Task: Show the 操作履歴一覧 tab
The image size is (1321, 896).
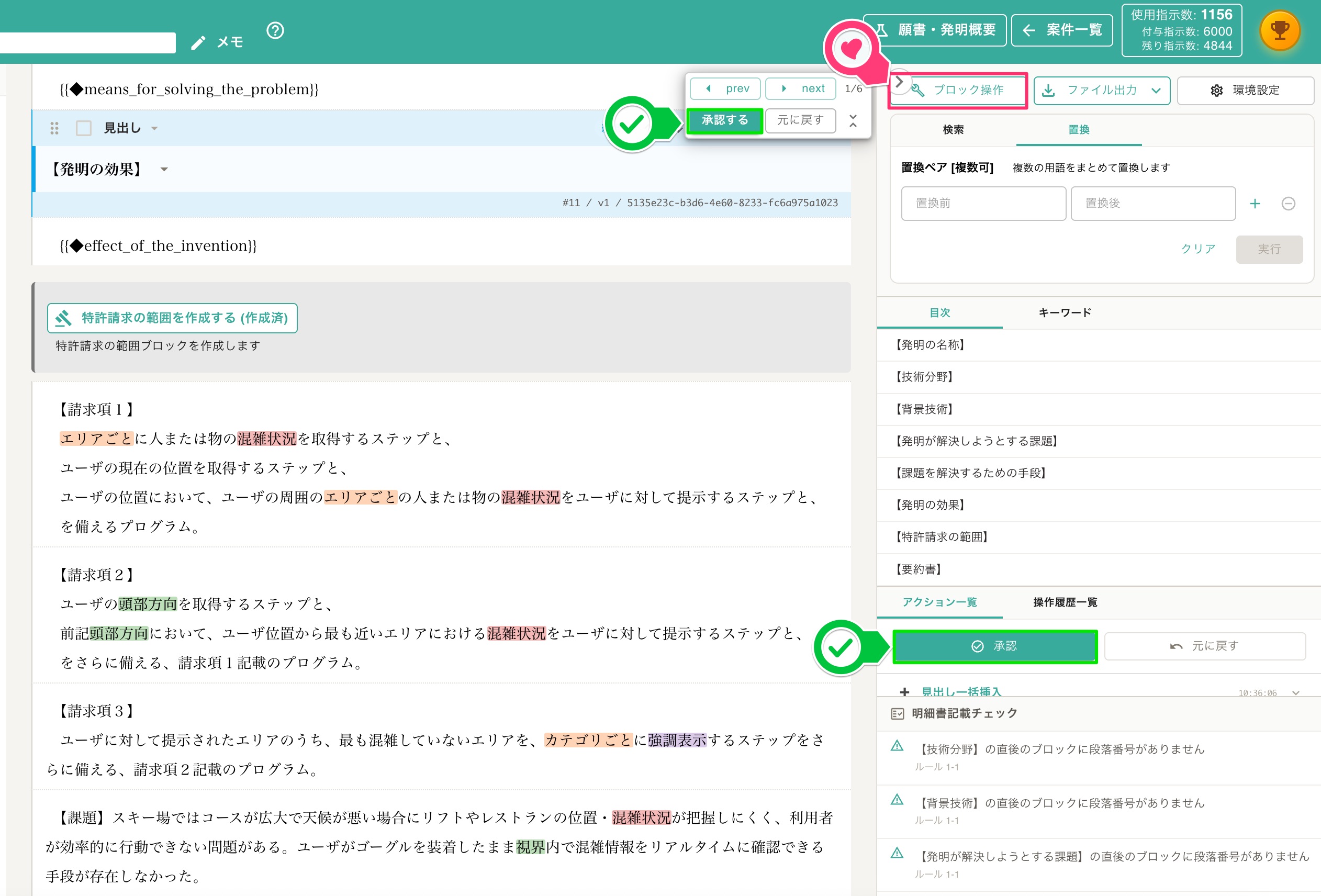Action: pos(1065,602)
